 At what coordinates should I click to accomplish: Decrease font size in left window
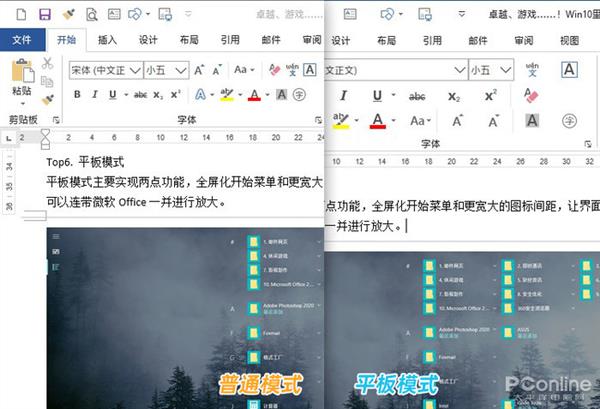[x=217, y=70]
